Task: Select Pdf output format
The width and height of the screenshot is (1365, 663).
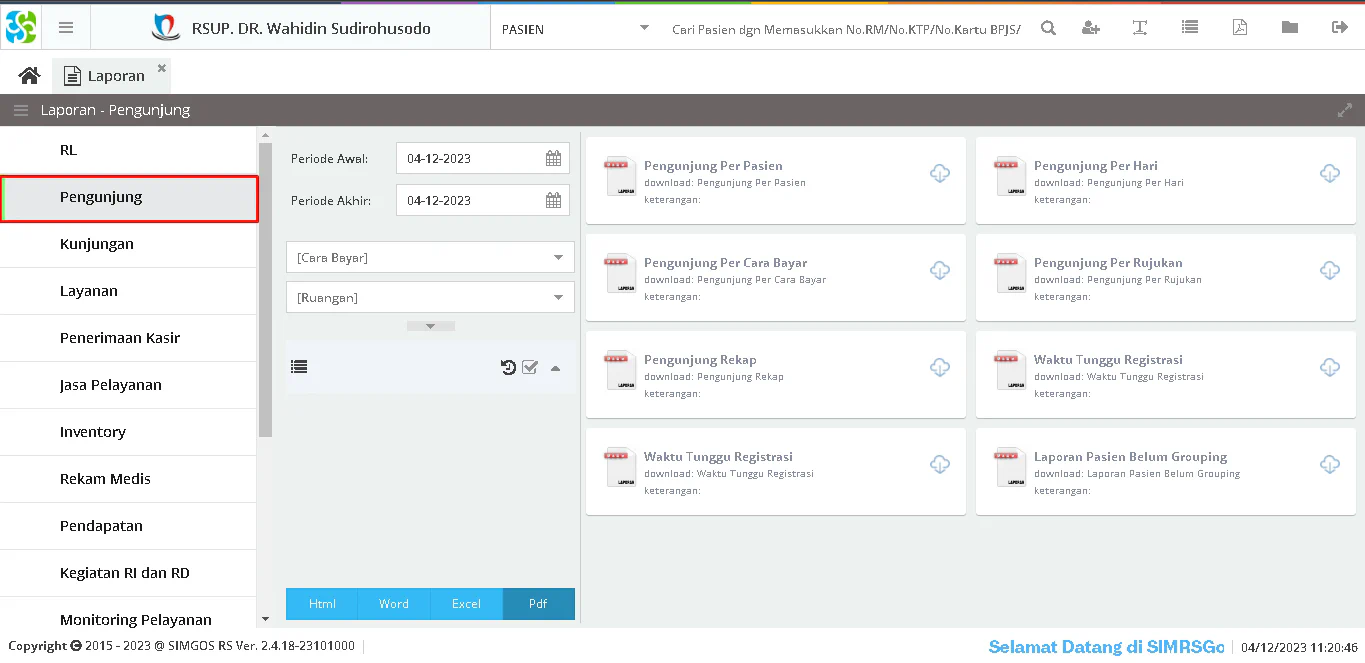Action: tap(538, 604)
